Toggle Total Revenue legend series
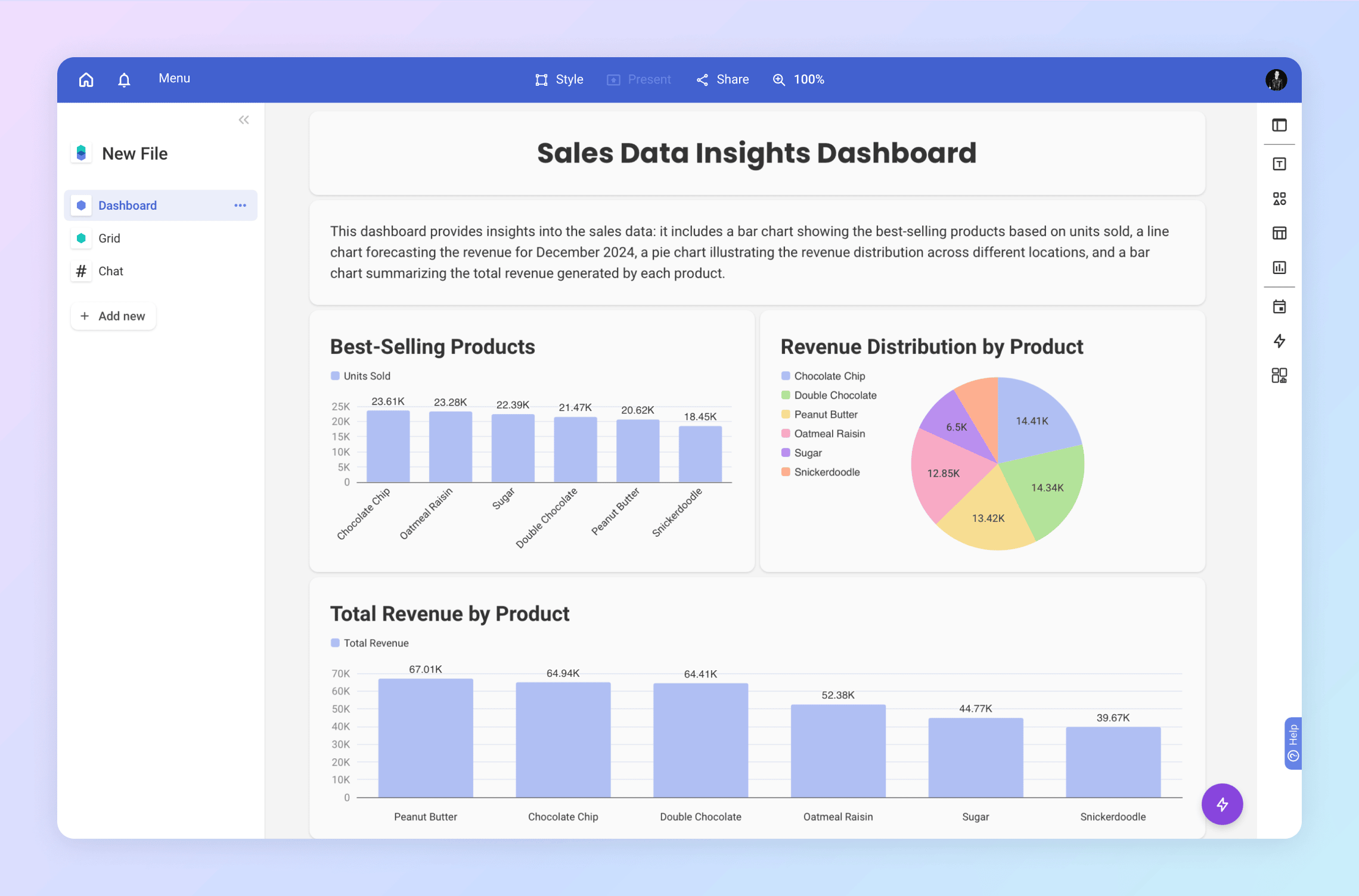The image size is (1359, 896). (370, 643)
